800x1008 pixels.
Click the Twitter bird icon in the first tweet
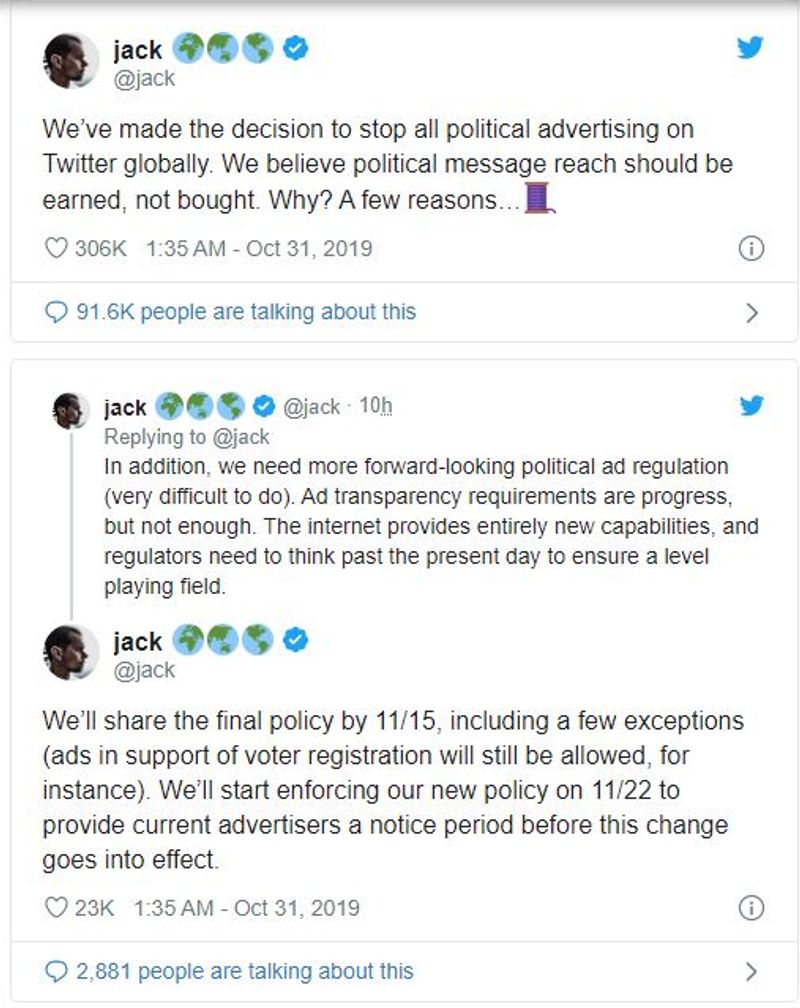pos(751,47)
